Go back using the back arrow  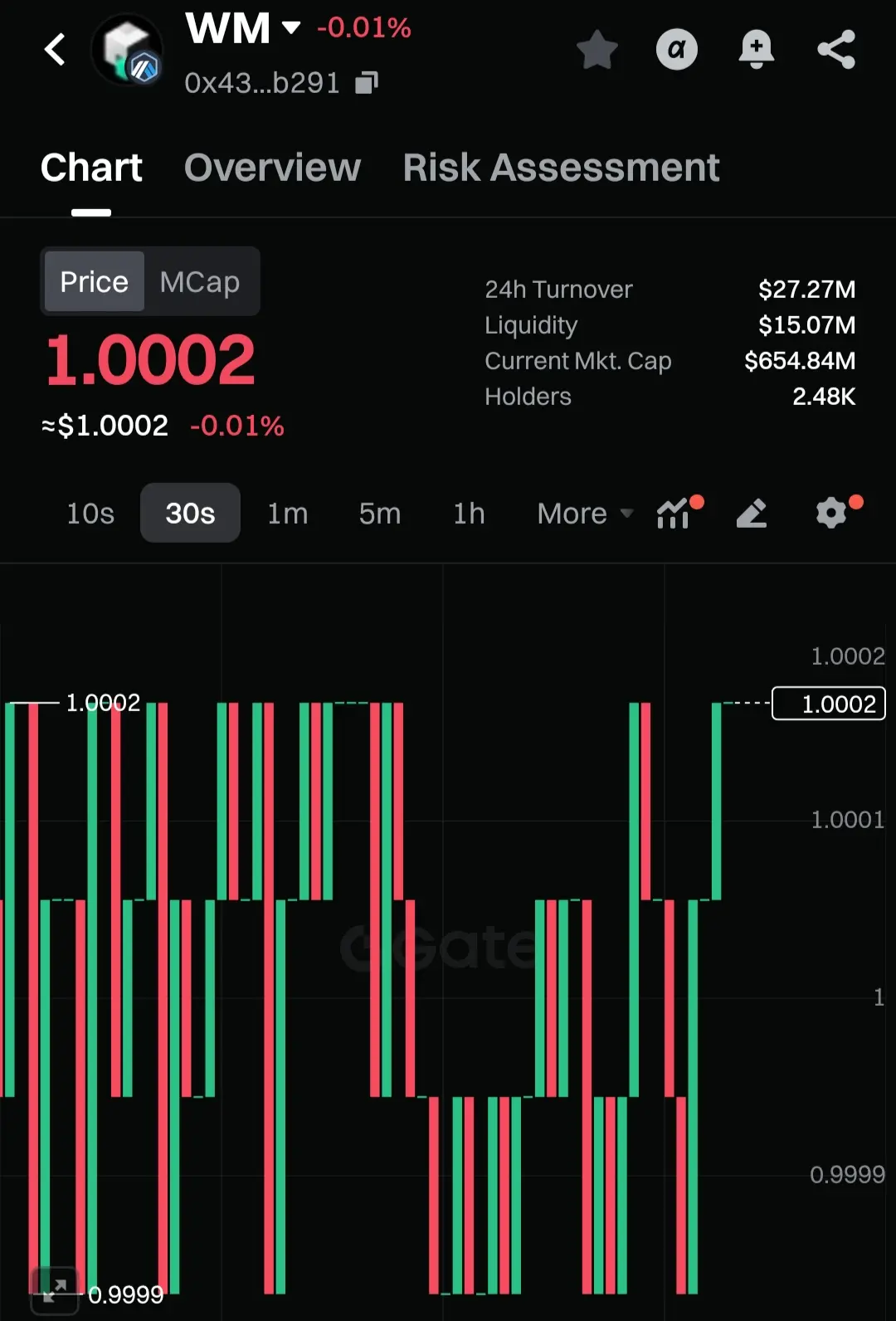tap(55, 50)
